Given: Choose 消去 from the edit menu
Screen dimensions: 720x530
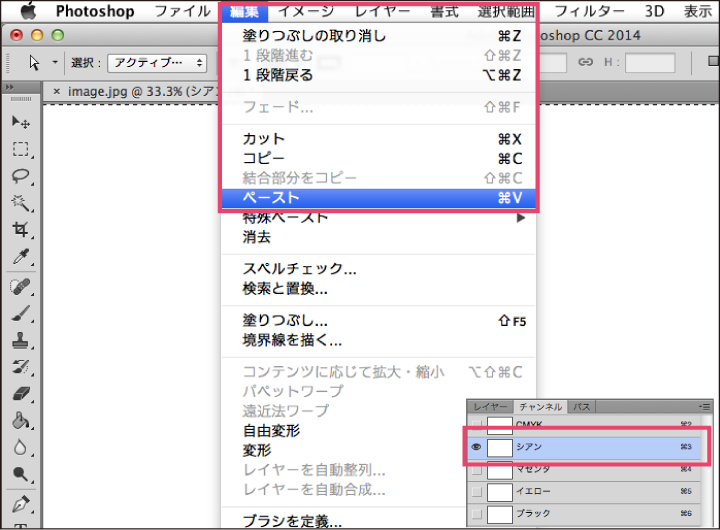Looking at the screenshot, I should [378, 237].
